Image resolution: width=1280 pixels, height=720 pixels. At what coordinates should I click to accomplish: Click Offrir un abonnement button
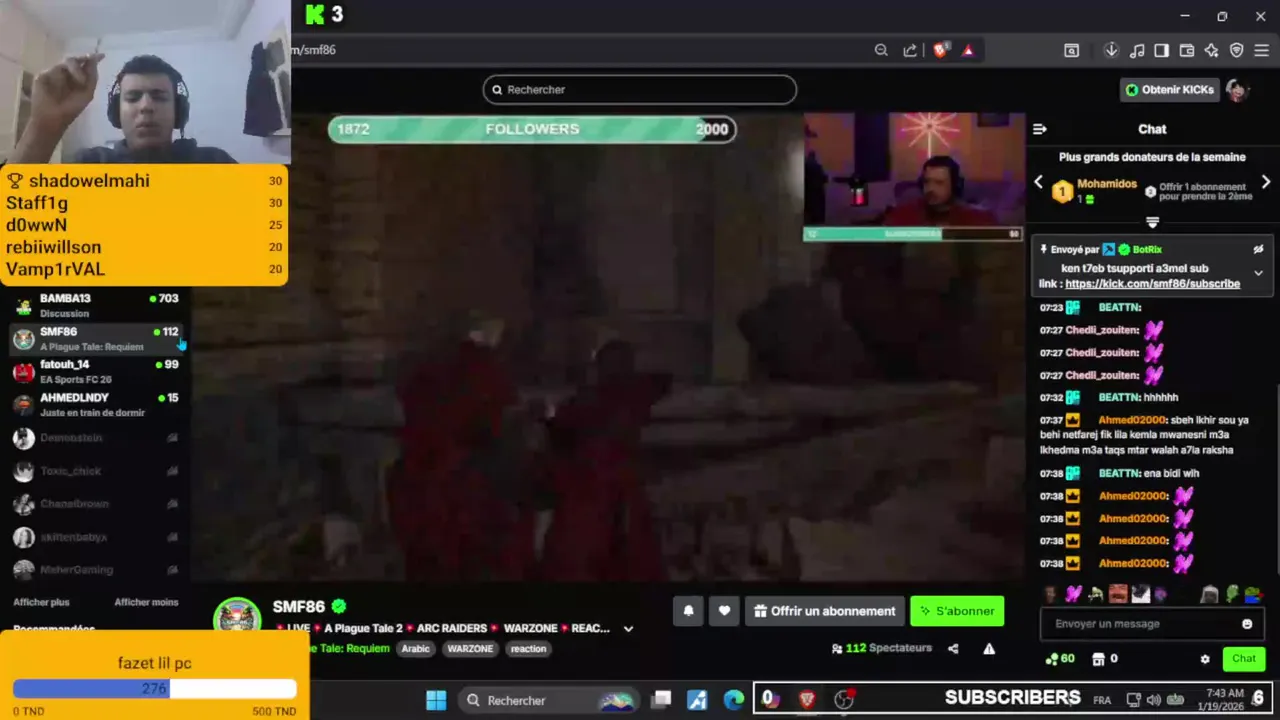[x=825, y=611]
